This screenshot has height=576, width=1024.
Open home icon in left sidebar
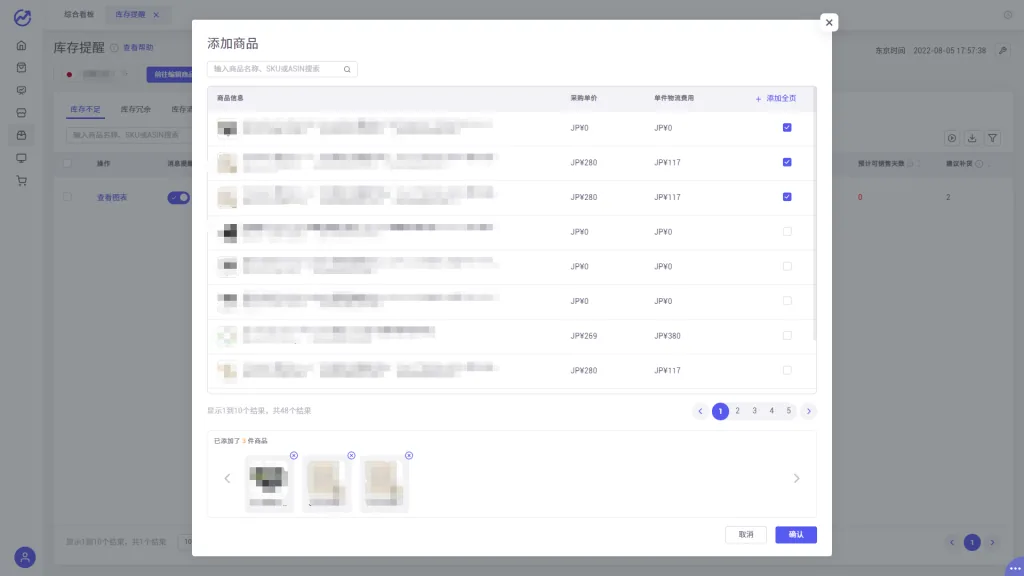click(x=22, y=46)
